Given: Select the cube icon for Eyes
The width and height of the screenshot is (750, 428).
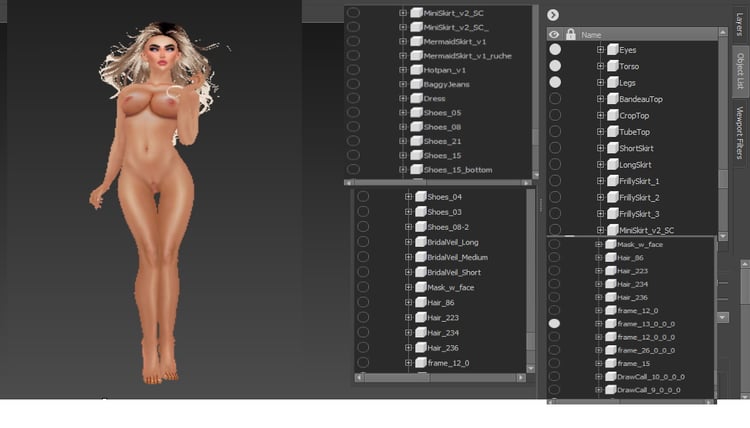Looking at the screenshot, I should tap(613, 49).
